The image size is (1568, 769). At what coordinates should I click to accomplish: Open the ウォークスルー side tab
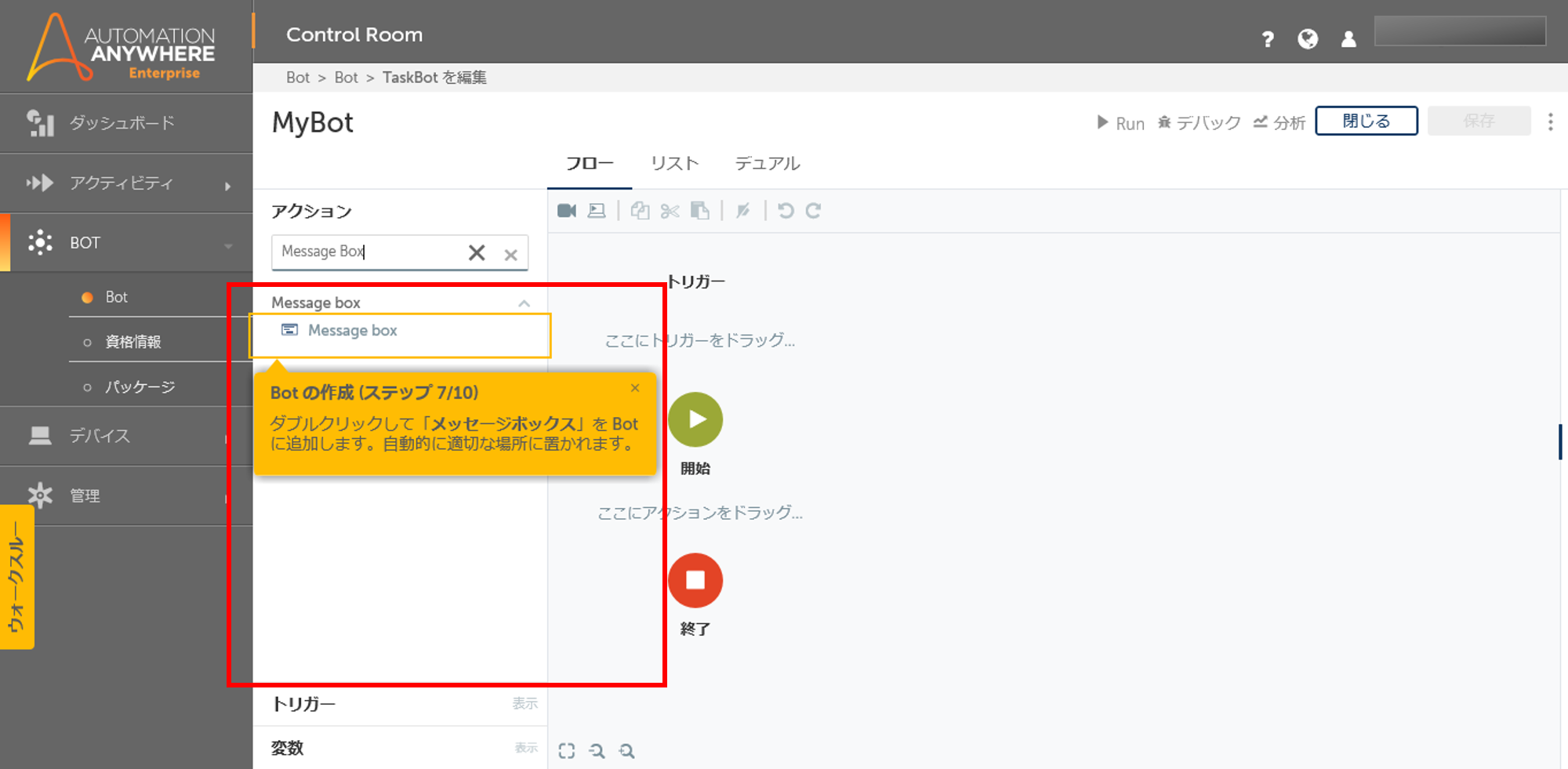pyautogui.click(x=16, y=577)
